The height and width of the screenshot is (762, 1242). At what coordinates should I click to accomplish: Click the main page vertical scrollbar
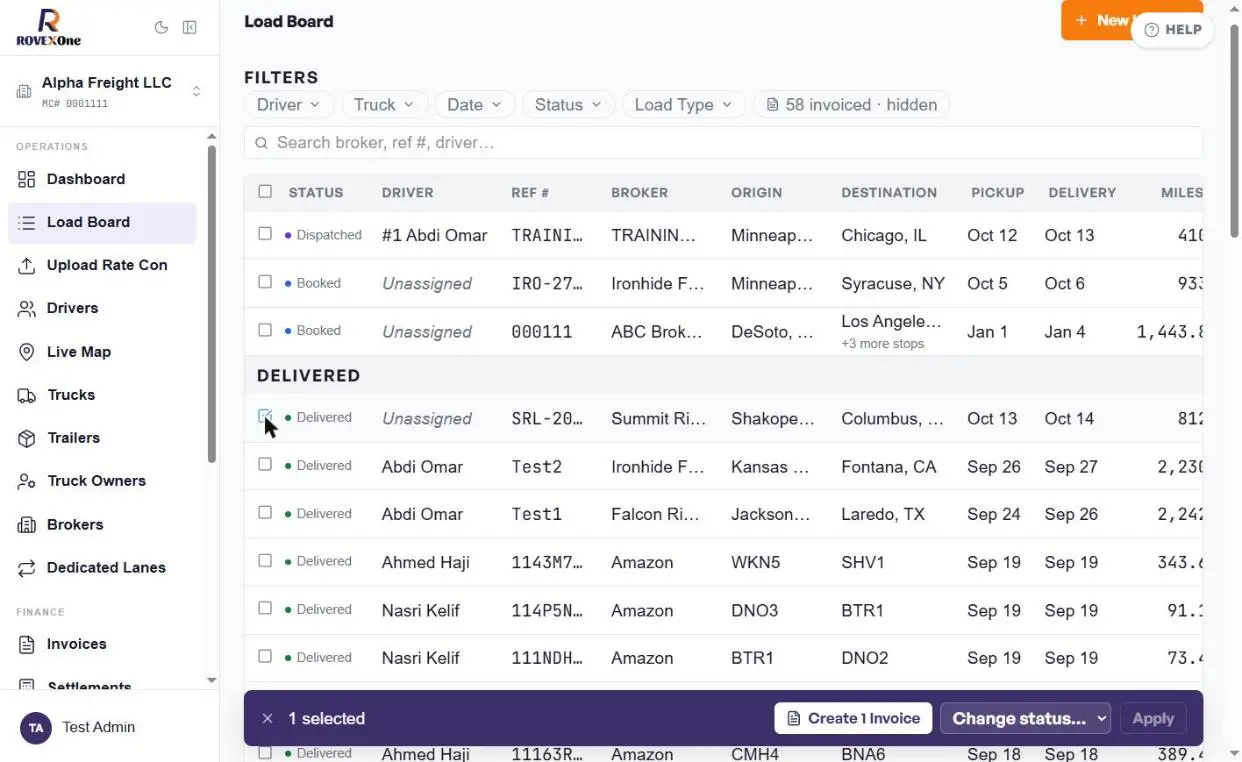1234,130
